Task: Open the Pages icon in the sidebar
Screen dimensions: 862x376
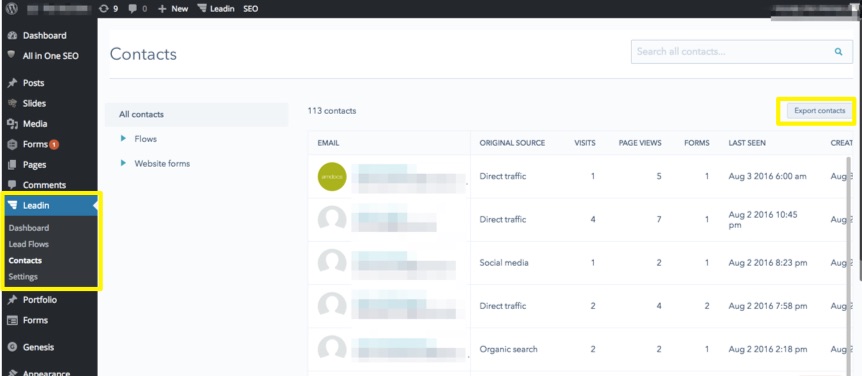Action: (x=12, y=164)
